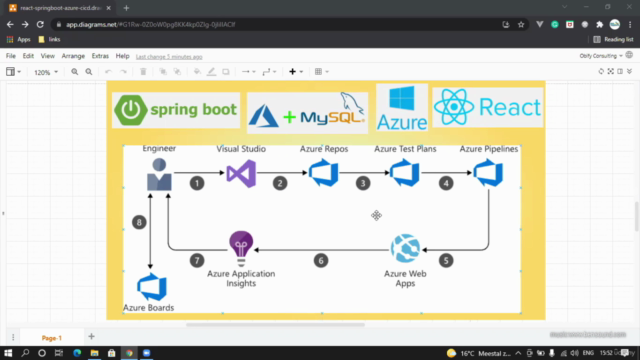640x360 pixels.
Task: Open the sidebar View panels dropdown
Action: click(13, 72)
